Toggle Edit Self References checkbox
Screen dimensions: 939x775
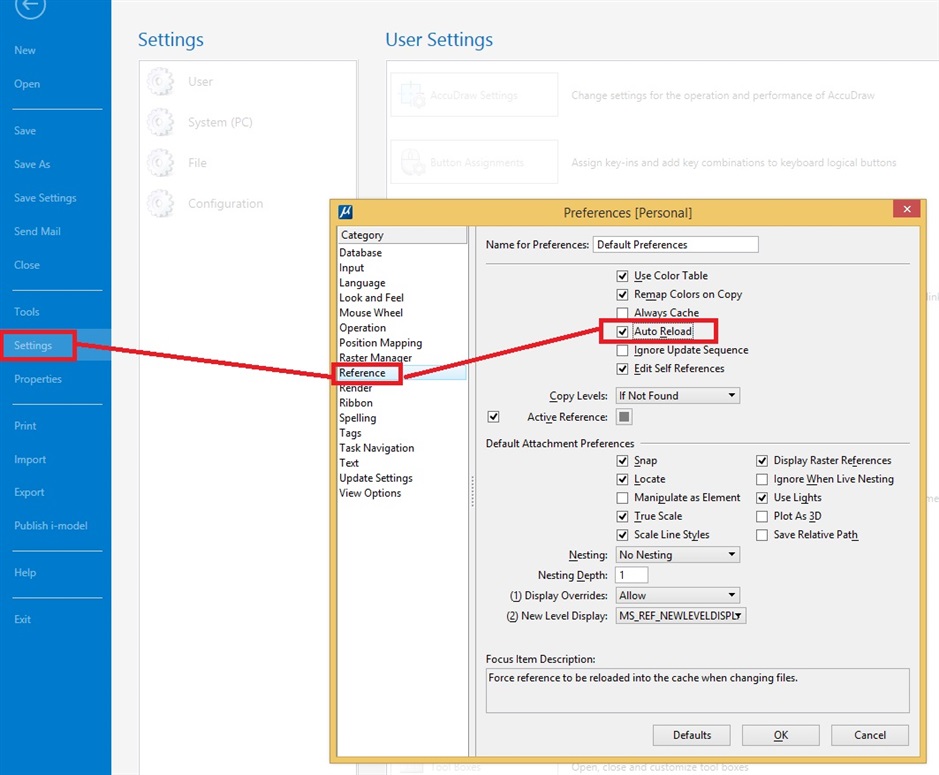tap(622, 369)
